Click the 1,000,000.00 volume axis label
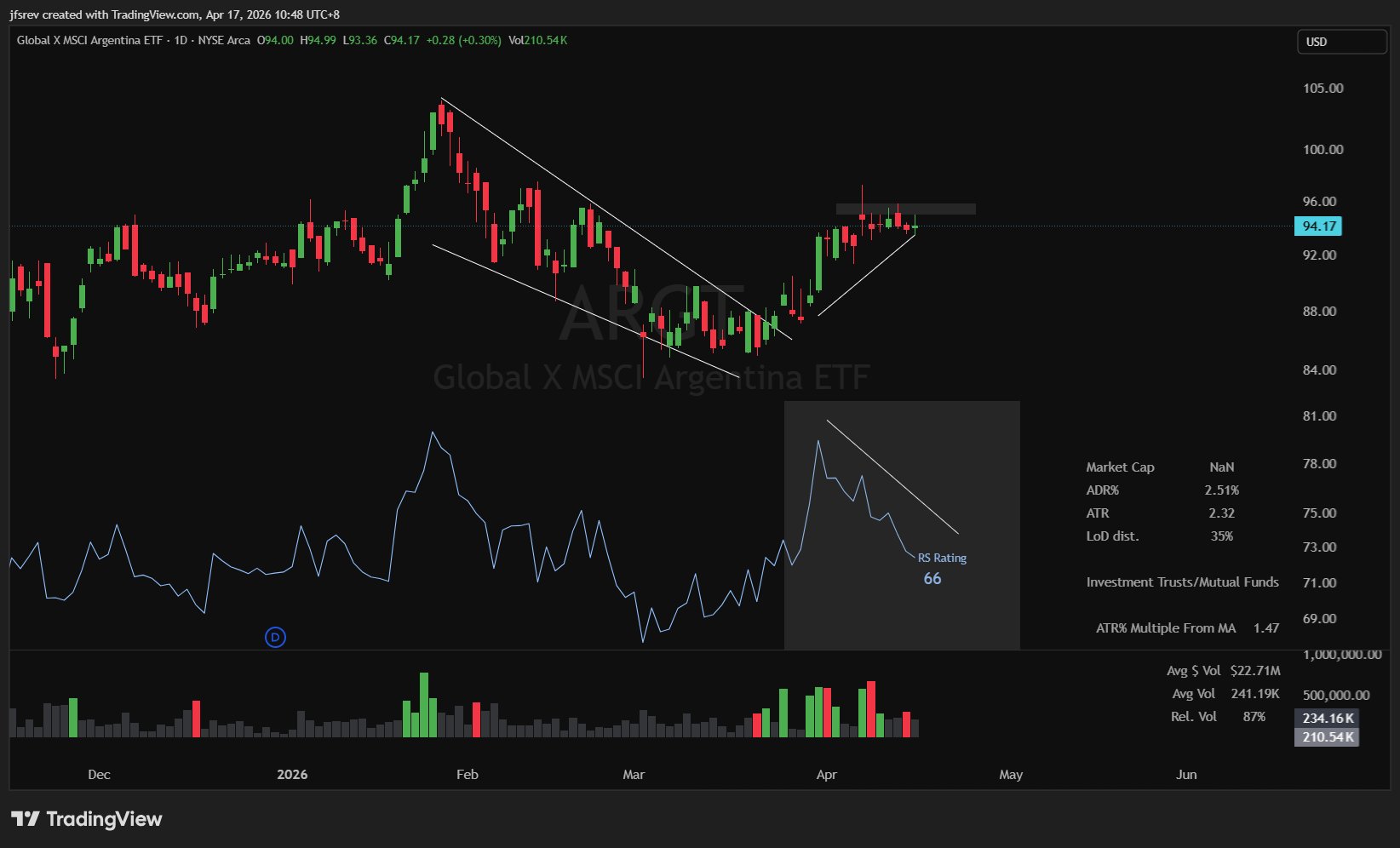The height and width of the screenshot is (848, 1400). pos(1342,655)
